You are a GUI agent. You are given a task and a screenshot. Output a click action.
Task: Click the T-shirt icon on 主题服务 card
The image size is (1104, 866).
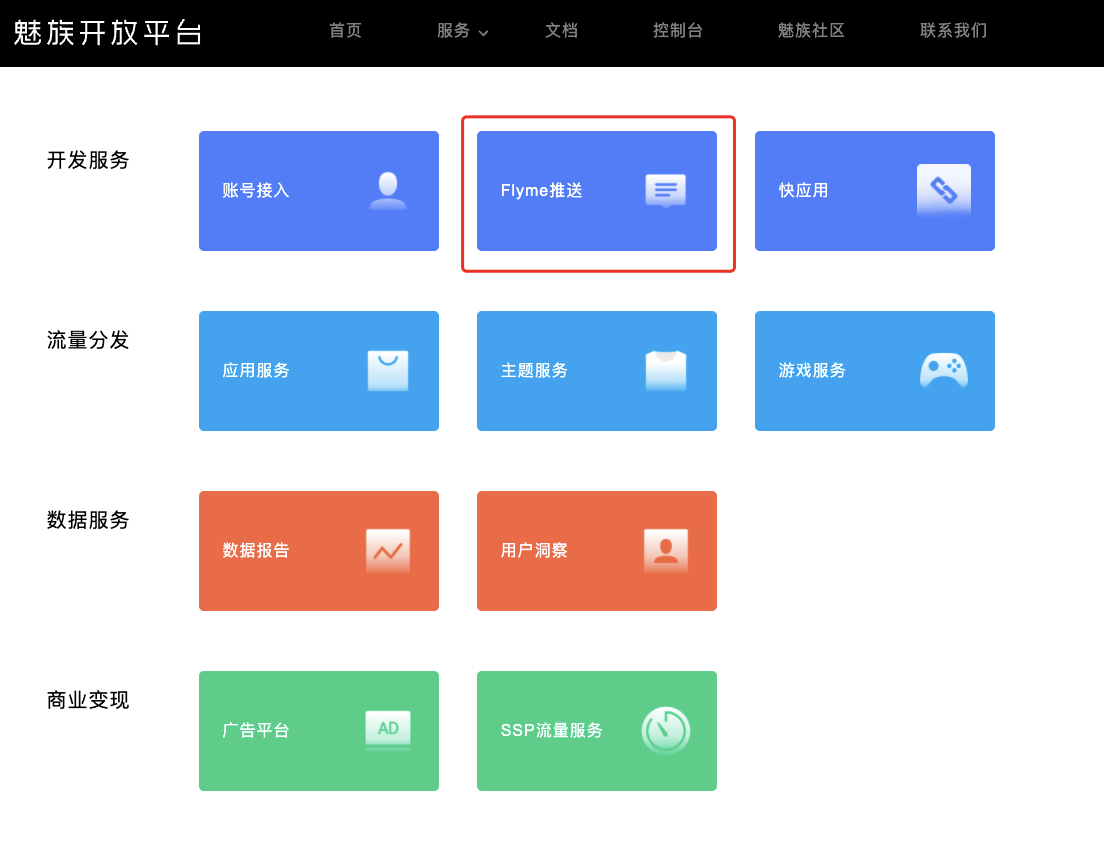point(666,370)
